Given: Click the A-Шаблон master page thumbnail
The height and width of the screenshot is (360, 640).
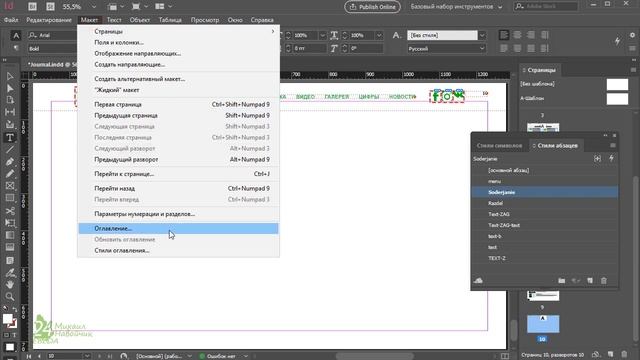Looking at the screenshot, I should (617, 99).
